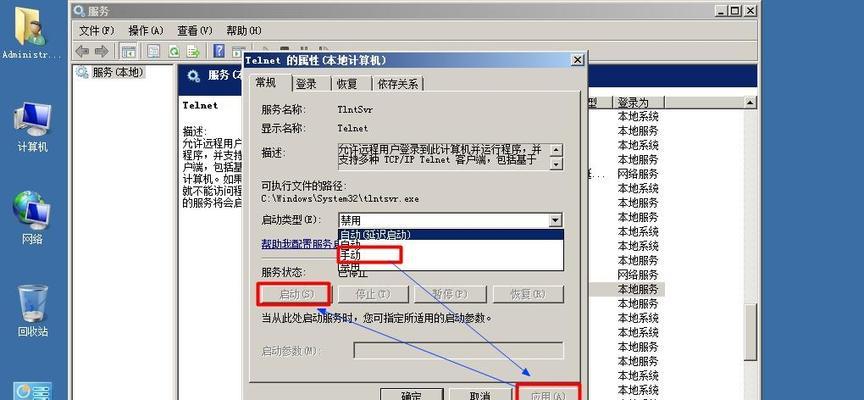Switch to the 依存关系 tab
864x400 pixels.
[x=398, y=84]
